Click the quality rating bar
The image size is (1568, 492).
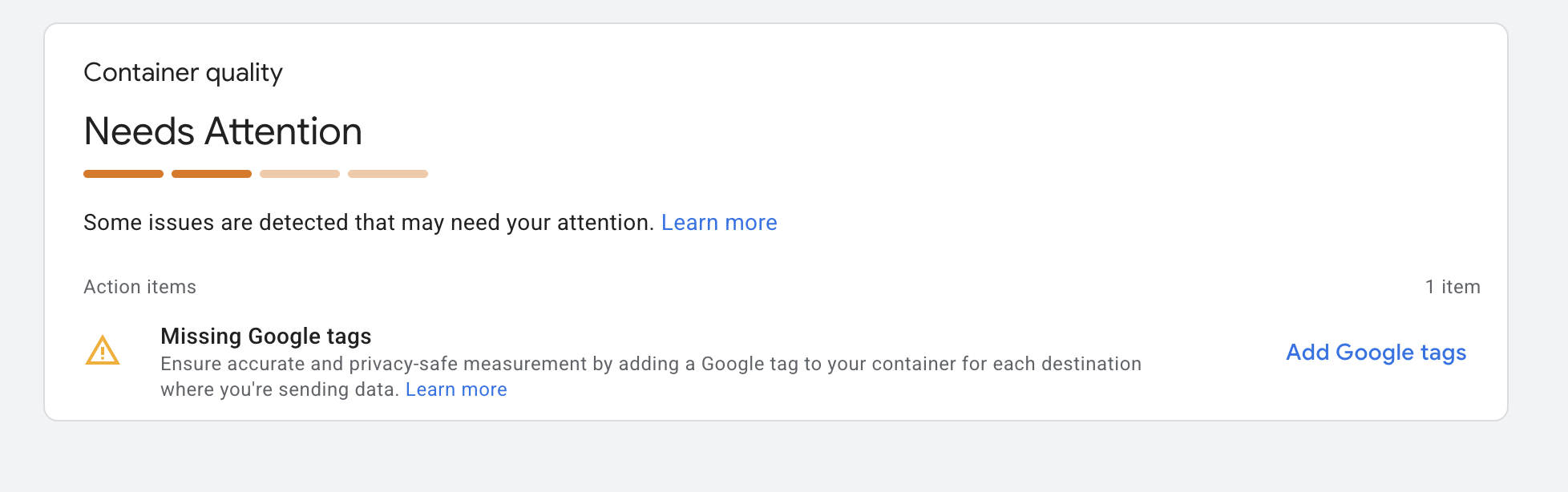[255, 173]
